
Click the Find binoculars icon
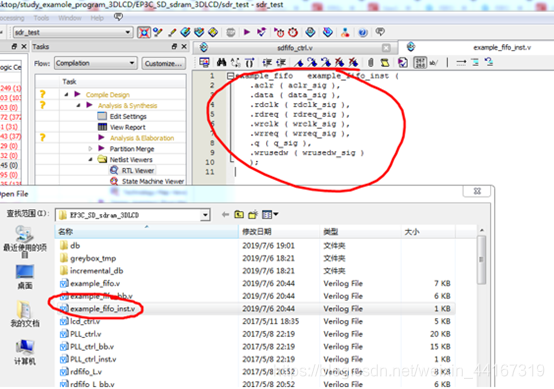pyautogui.click(x=222, y=63)
